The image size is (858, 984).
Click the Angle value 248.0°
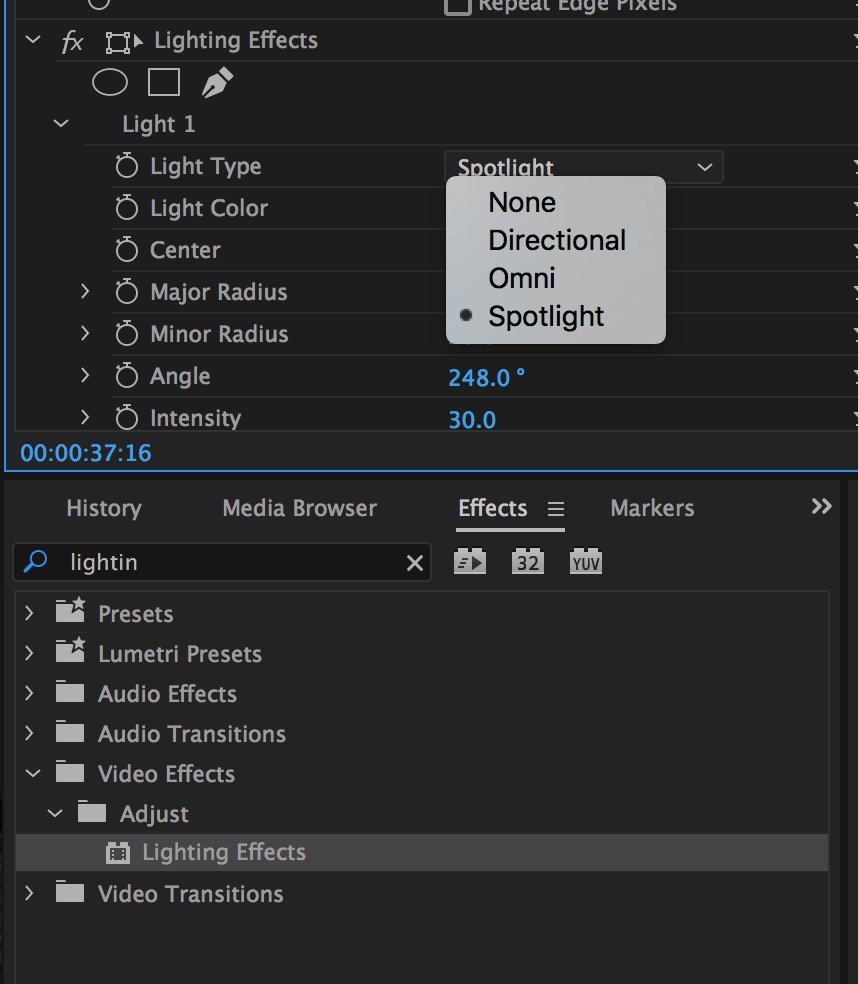click(x=486, y=378)
